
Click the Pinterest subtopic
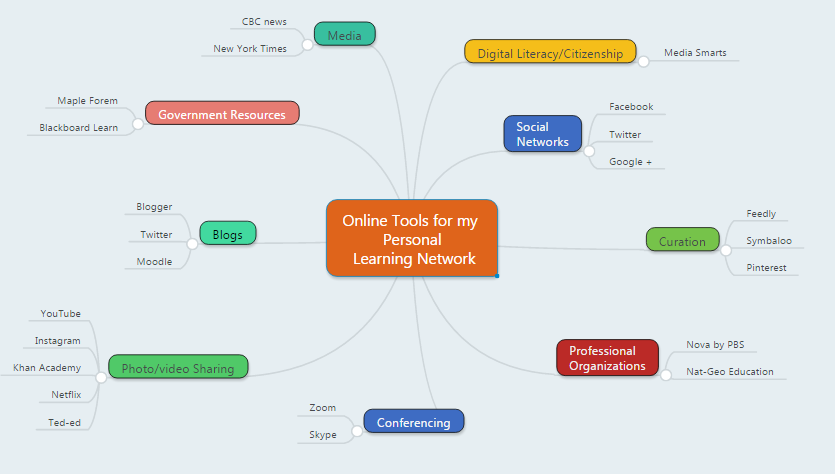tap(766, 268)
